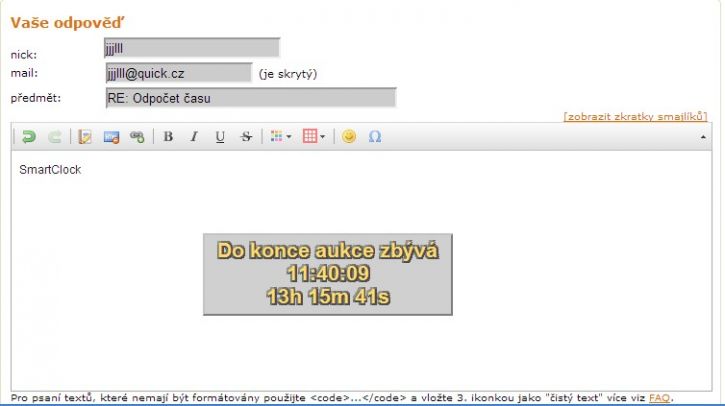725x406 pixels.
Task: Open the special characters Omega dialog
Action: (x=375, y=136)
